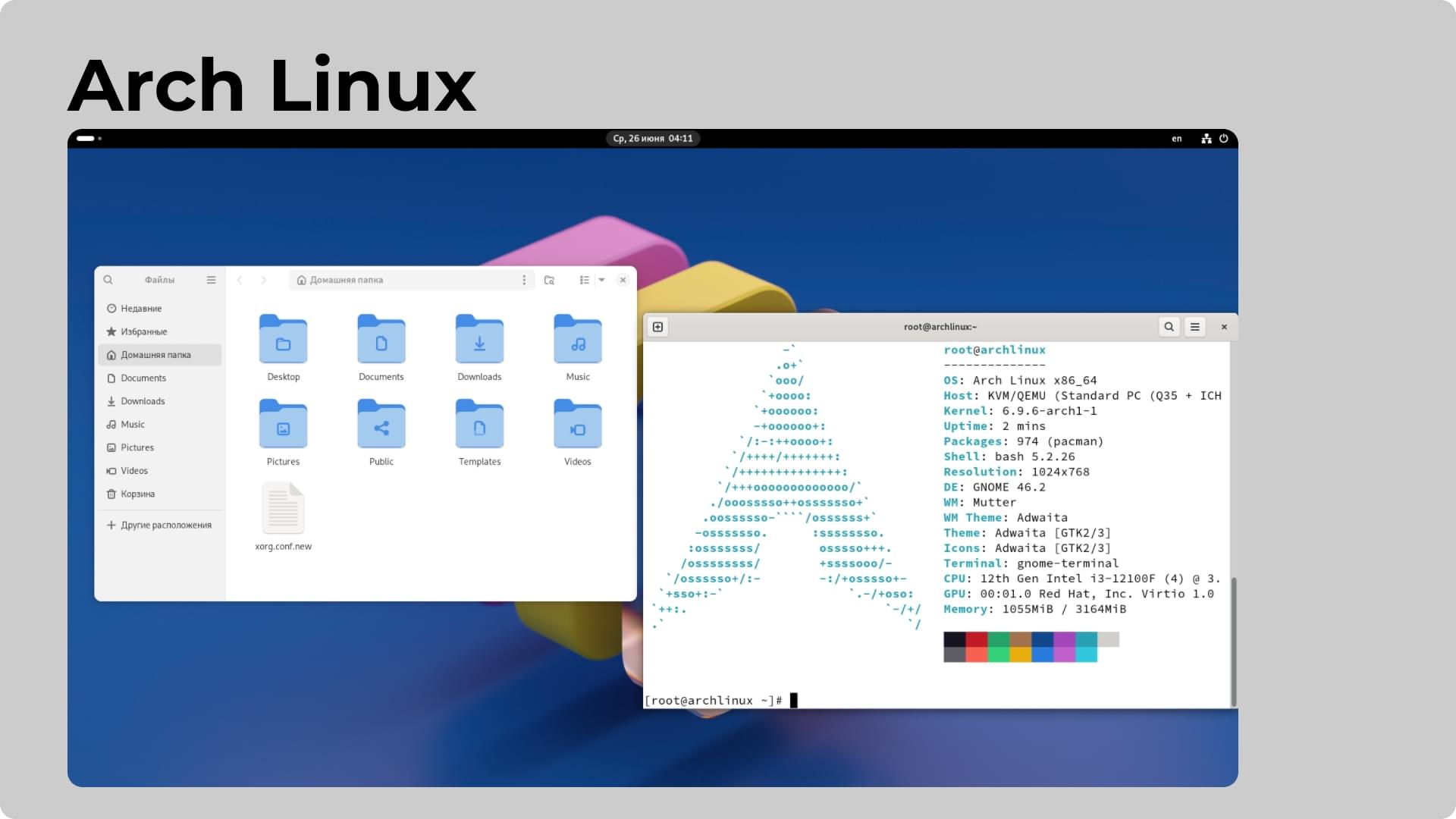Open the date and time menu
Image resolution: width=1456 pixels, height=819 pixels.
tap(653, 139)
